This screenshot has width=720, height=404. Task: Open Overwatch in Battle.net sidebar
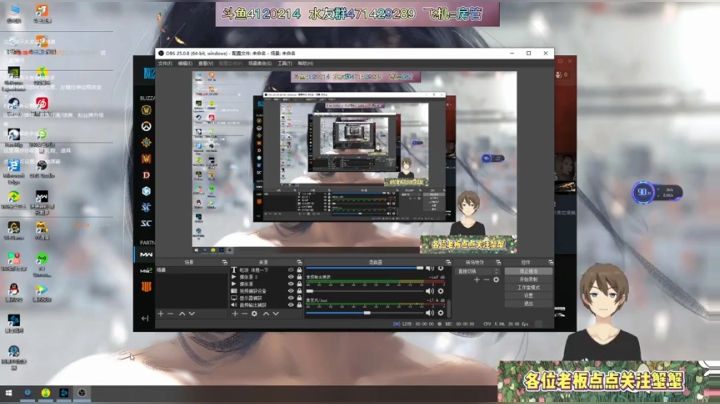pyautogui.click(x=146, y=126)
